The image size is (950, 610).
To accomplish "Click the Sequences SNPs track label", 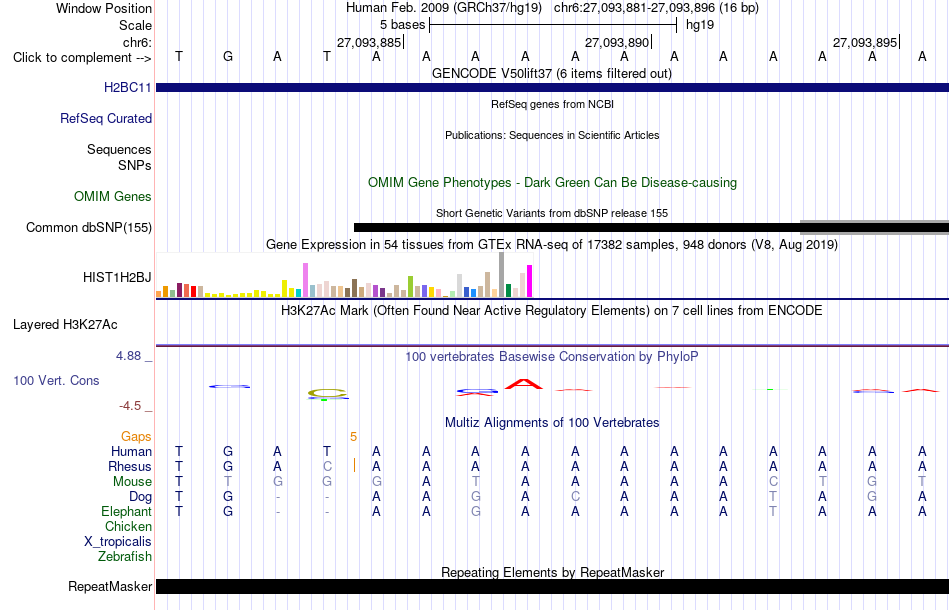I will click(119, 157).
